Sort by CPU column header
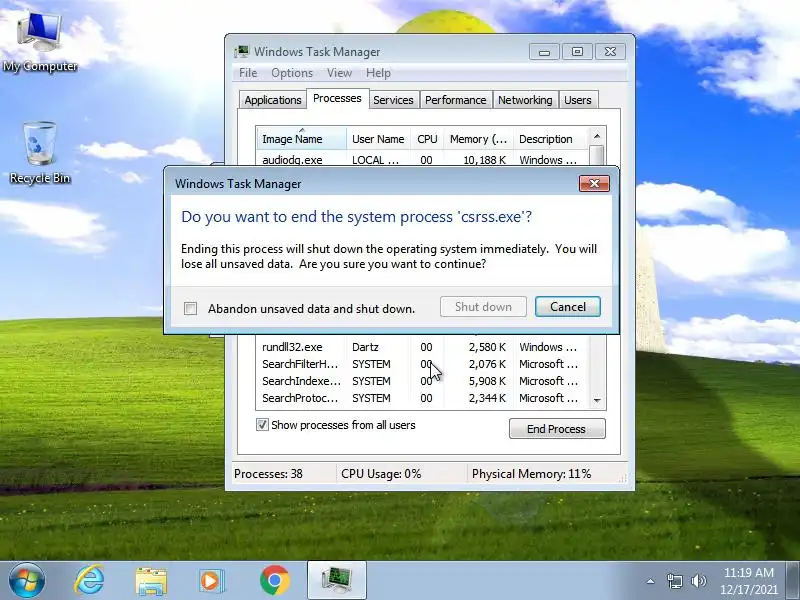The width and height of the screenshot is (800, 600). [427, 139]
